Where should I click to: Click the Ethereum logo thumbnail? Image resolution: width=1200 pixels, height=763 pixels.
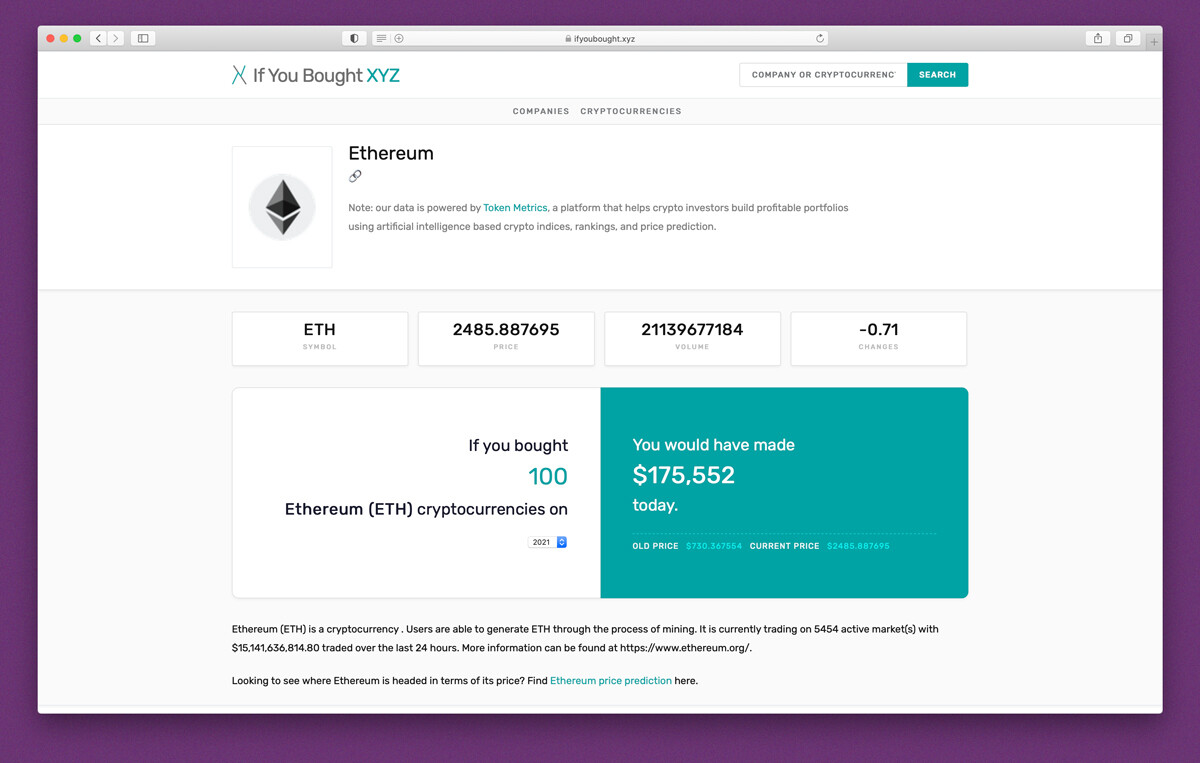(282, 207)
